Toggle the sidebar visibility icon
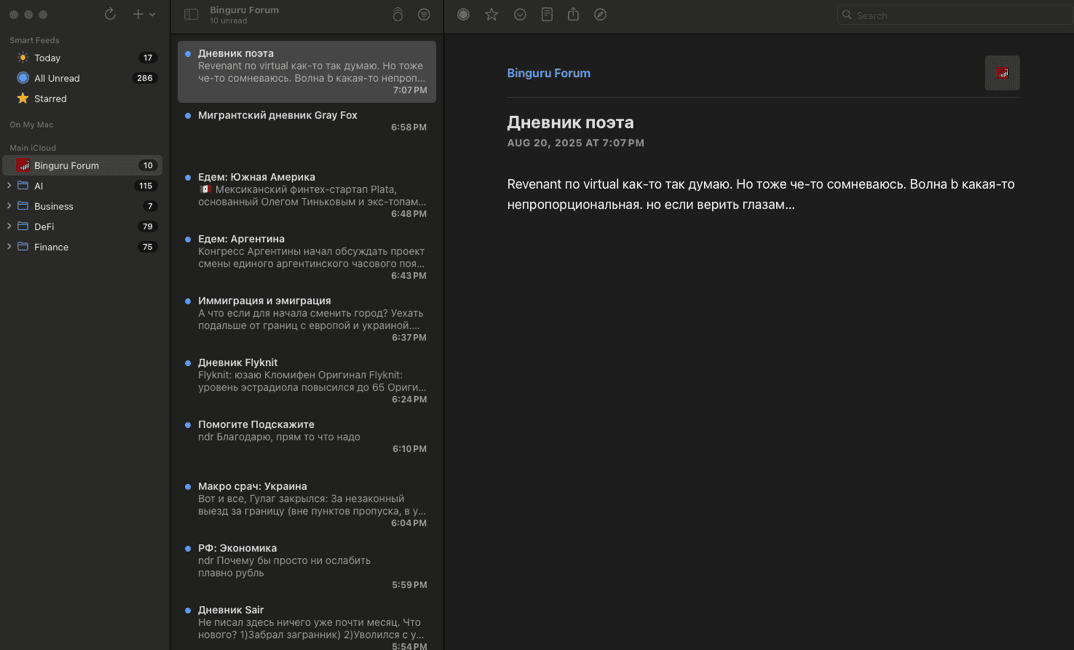The height and width of the screenshot is (650, 1074). click(x=191, y=15)
